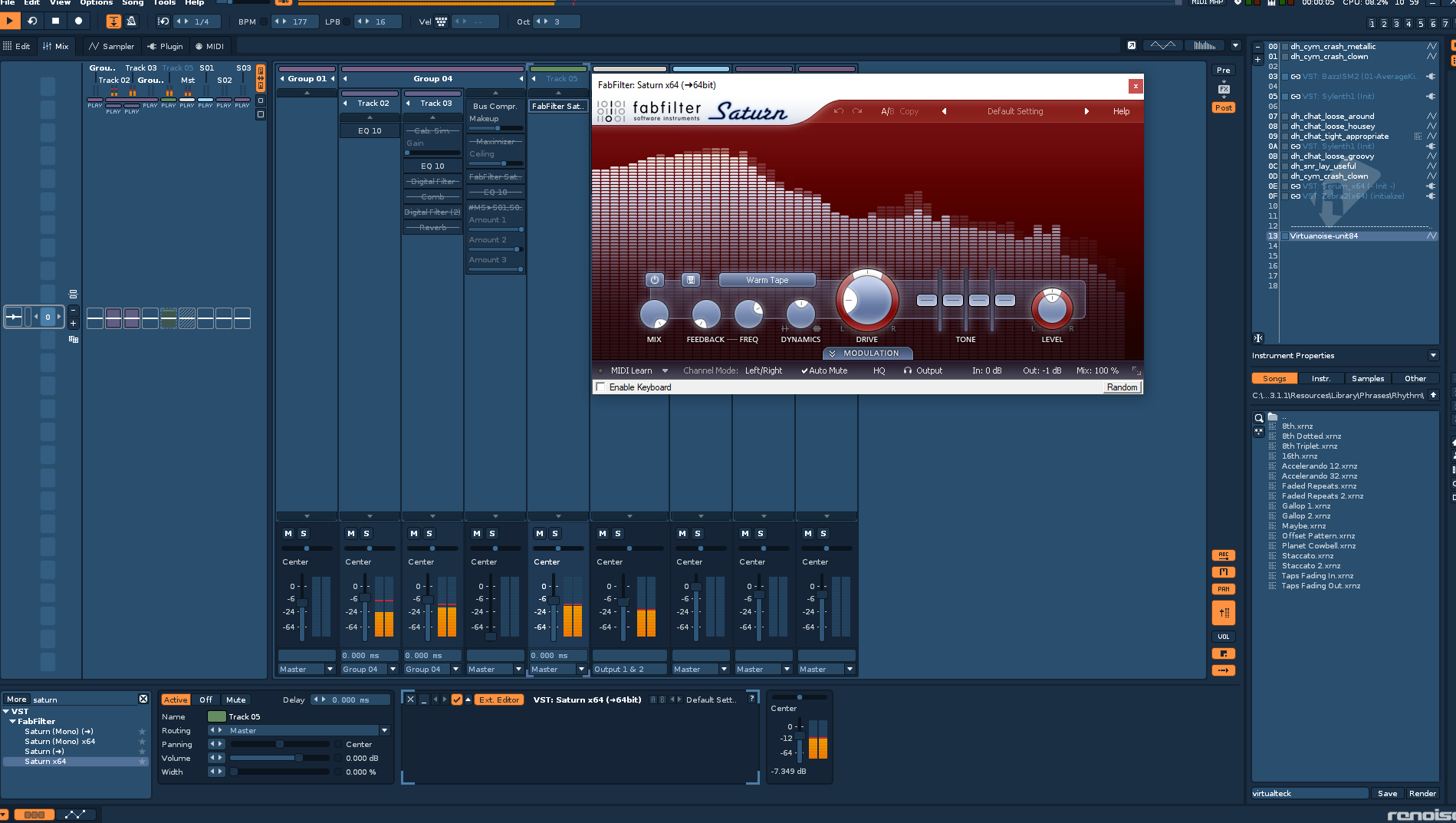Screen dimensions: 1456x823
Task: Click the Saturn Help link
Action: pos(1121,111)
